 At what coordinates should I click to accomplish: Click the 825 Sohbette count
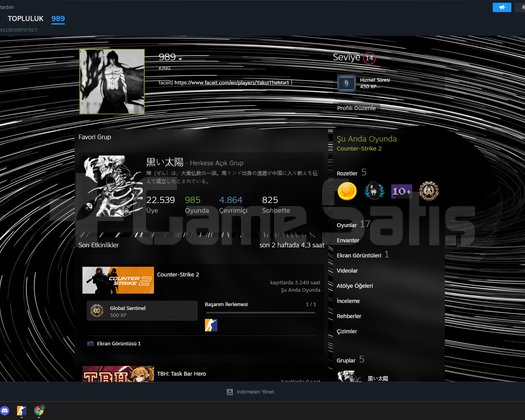coord(276,204)
